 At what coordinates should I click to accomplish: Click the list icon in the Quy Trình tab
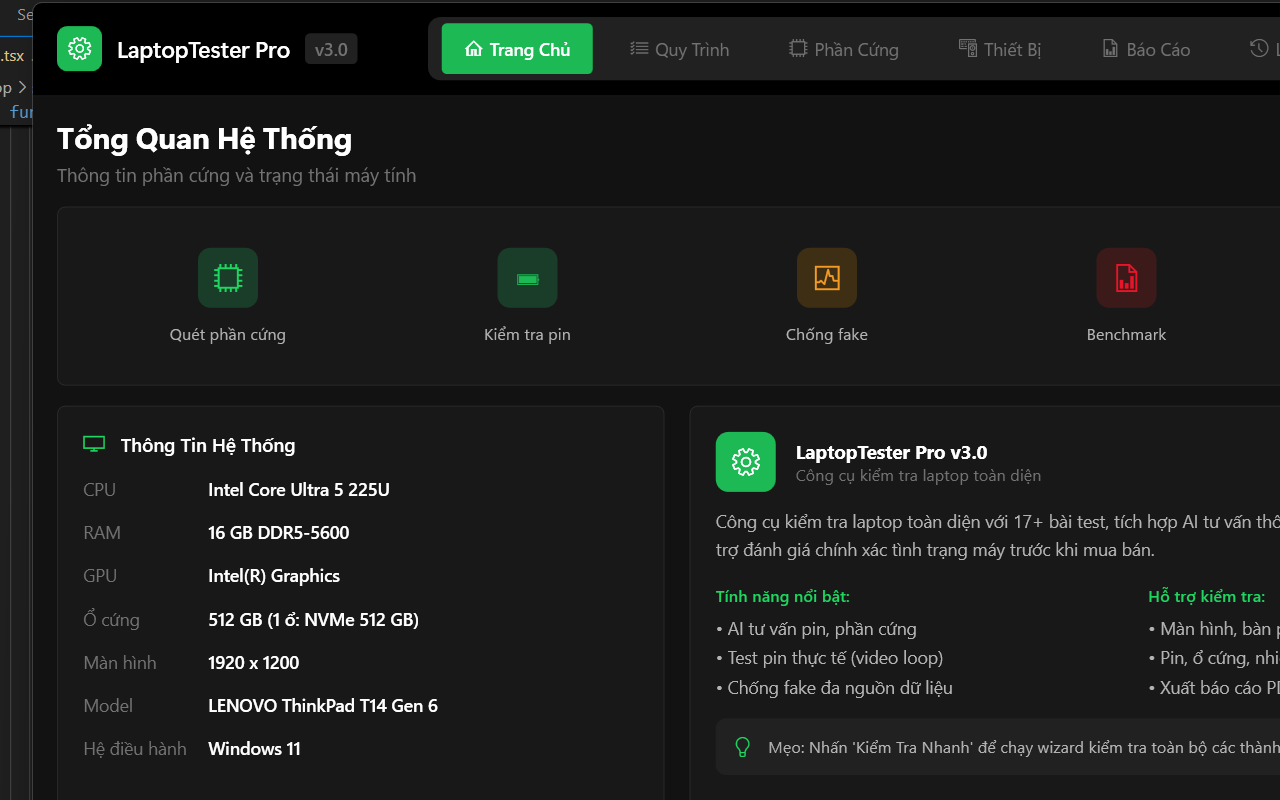coord(639,49)
